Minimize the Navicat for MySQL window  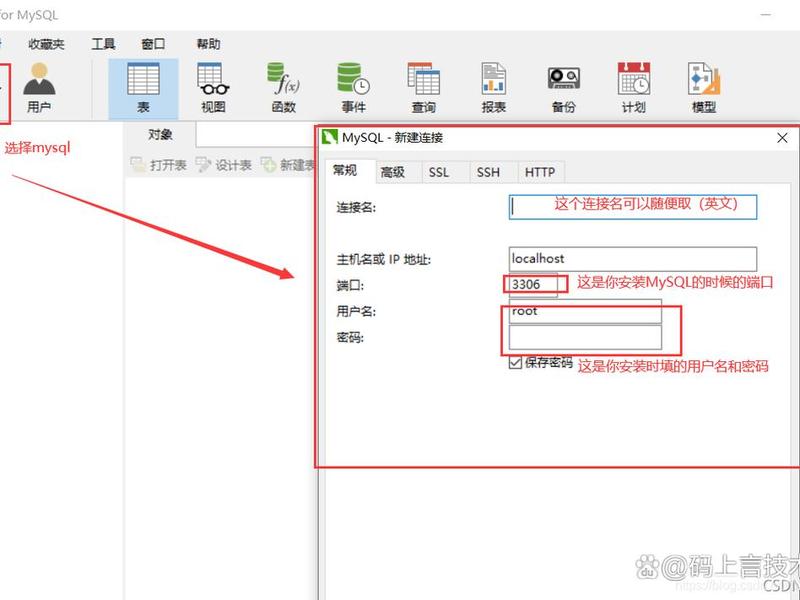[766, 15]
